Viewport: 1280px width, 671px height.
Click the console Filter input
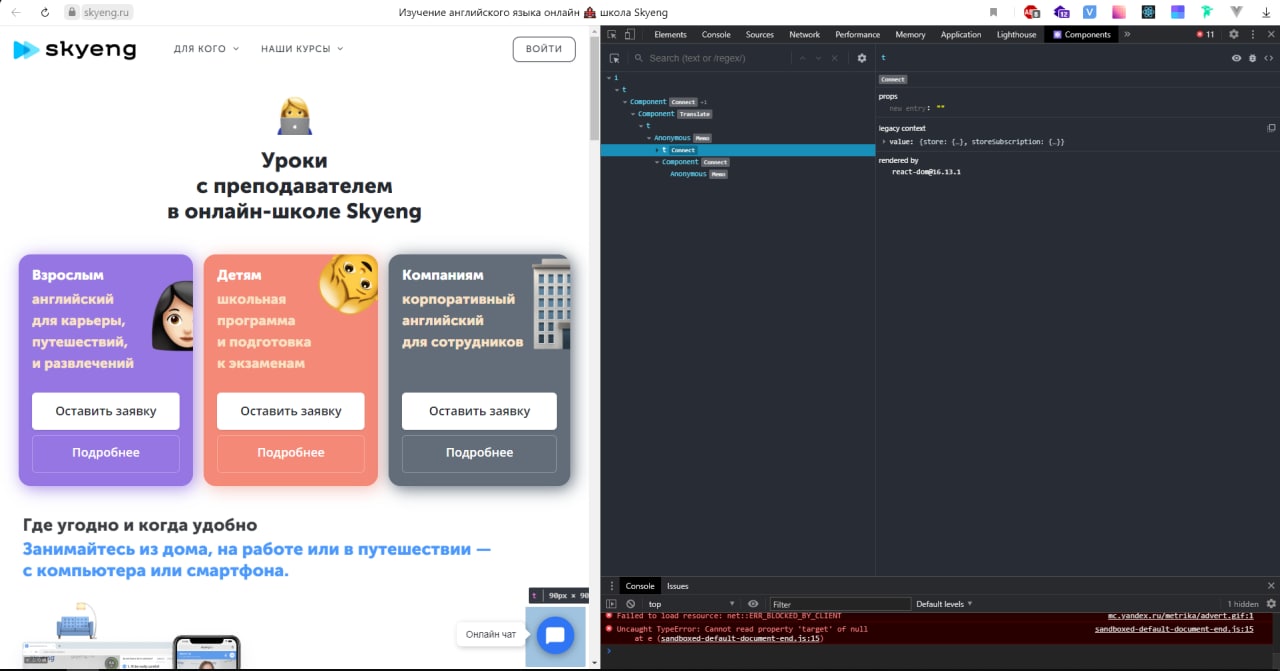(840, 604)
